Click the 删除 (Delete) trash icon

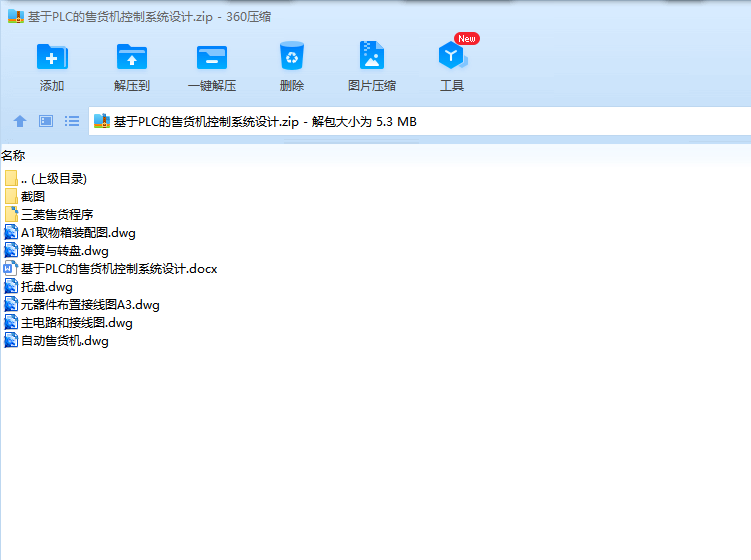click(292, 57)
